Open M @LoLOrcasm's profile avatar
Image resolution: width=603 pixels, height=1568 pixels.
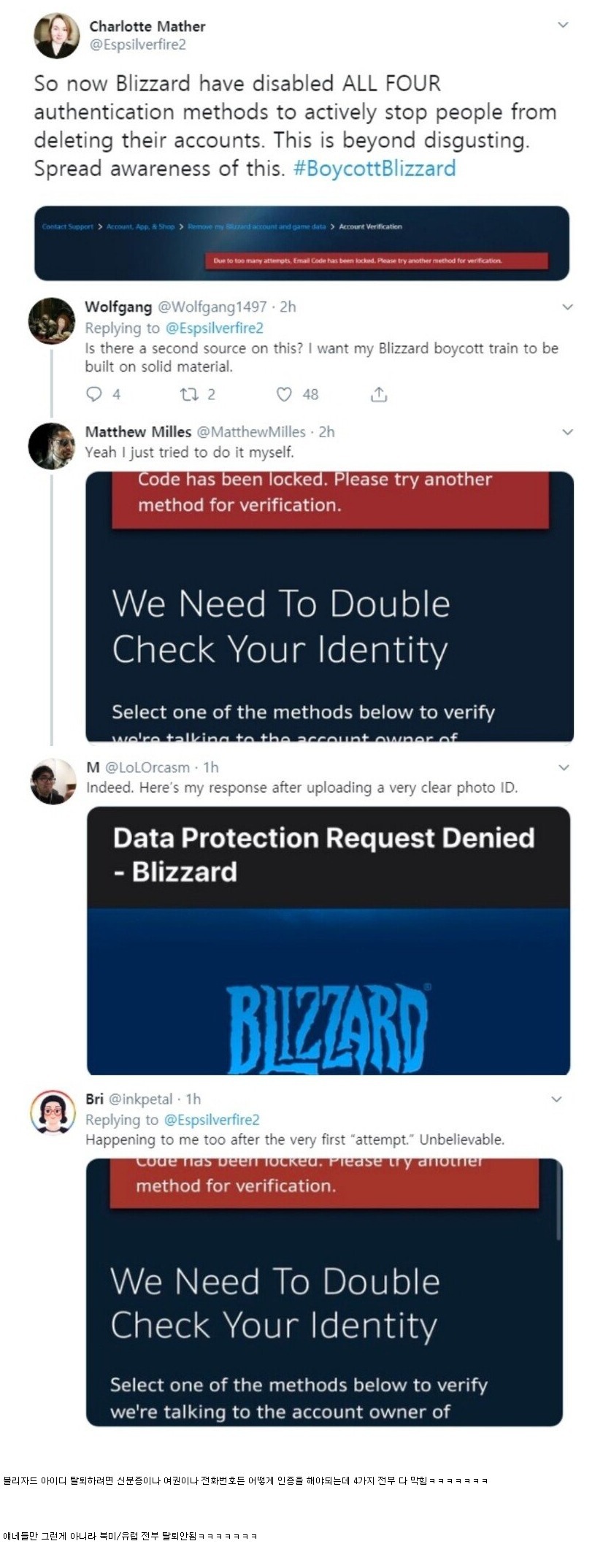coord(53,781)
